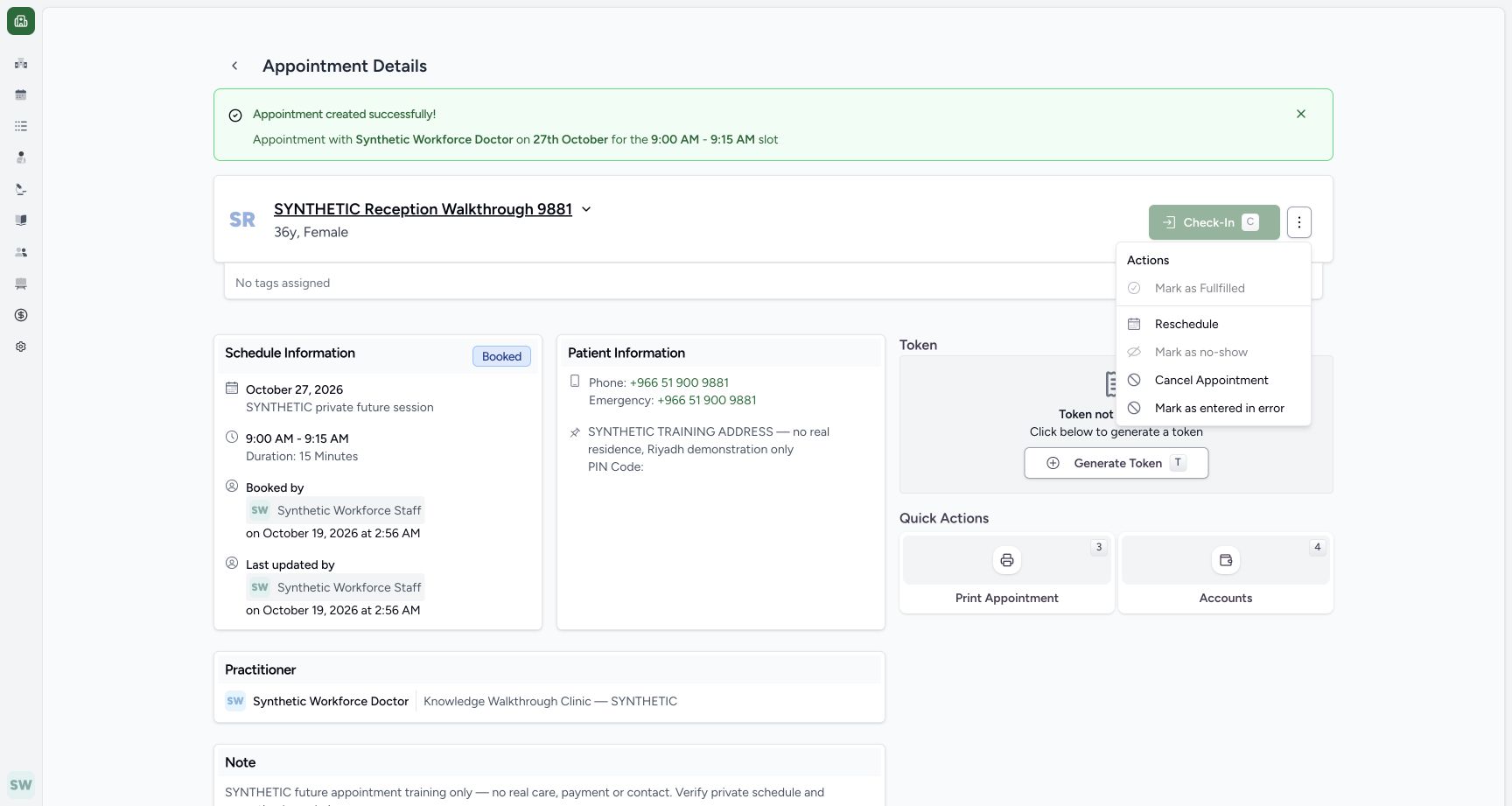
Task: Select Mark as Fullfilled from Actions menu
Action: point(1214,288)
